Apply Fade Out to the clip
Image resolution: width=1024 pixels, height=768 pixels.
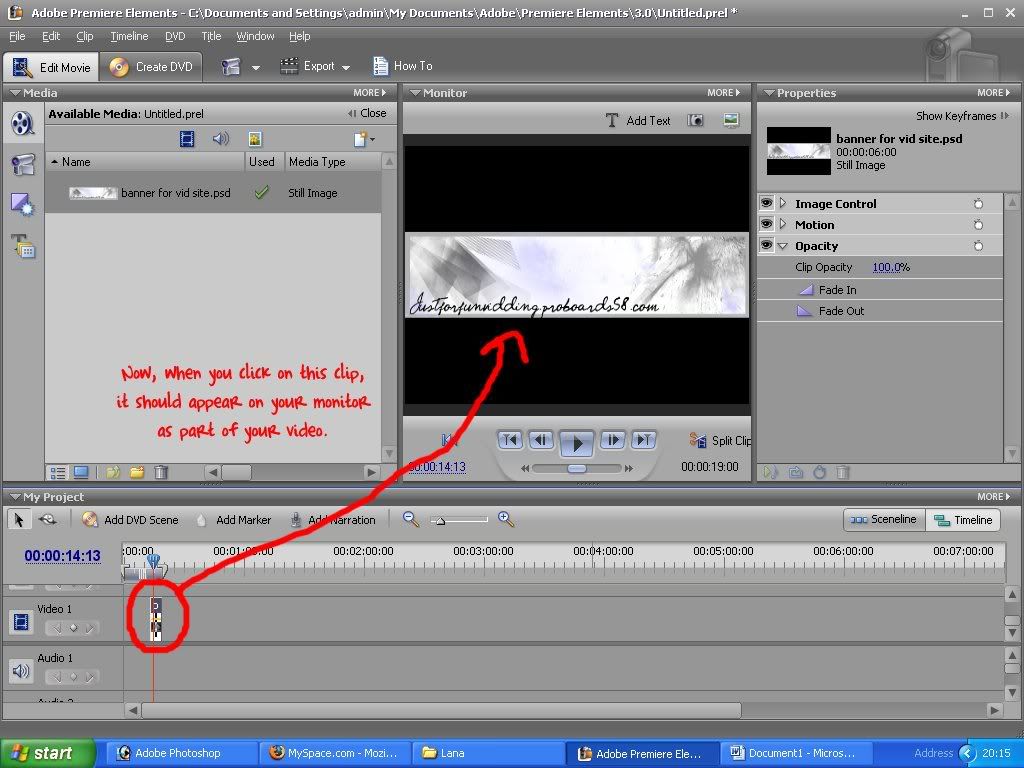831,311
